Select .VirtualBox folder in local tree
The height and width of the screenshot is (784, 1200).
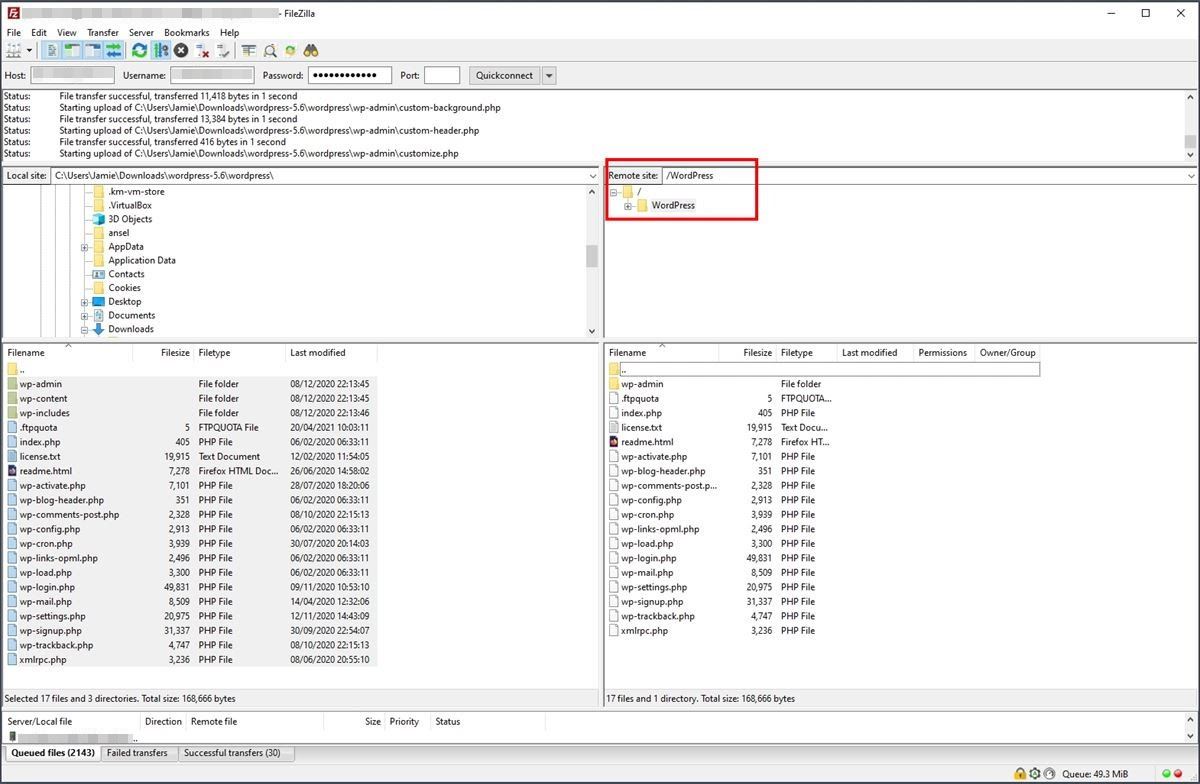[x=130, y=205]
